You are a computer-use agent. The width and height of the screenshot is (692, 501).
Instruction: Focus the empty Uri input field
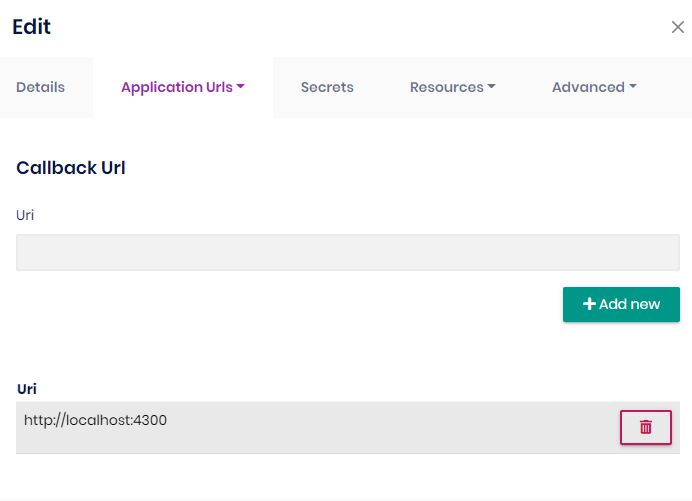point(347,252)
